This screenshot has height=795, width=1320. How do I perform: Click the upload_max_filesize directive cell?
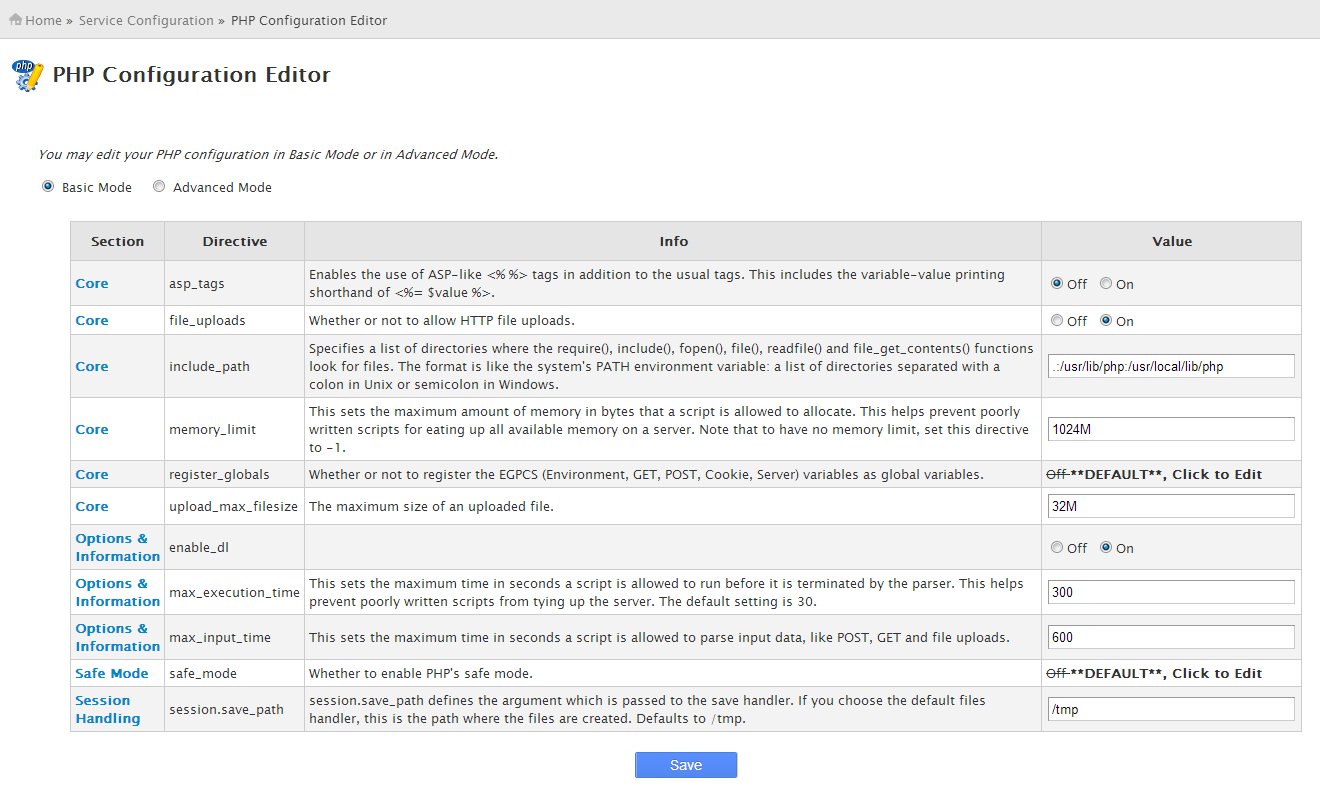(235, 506)
